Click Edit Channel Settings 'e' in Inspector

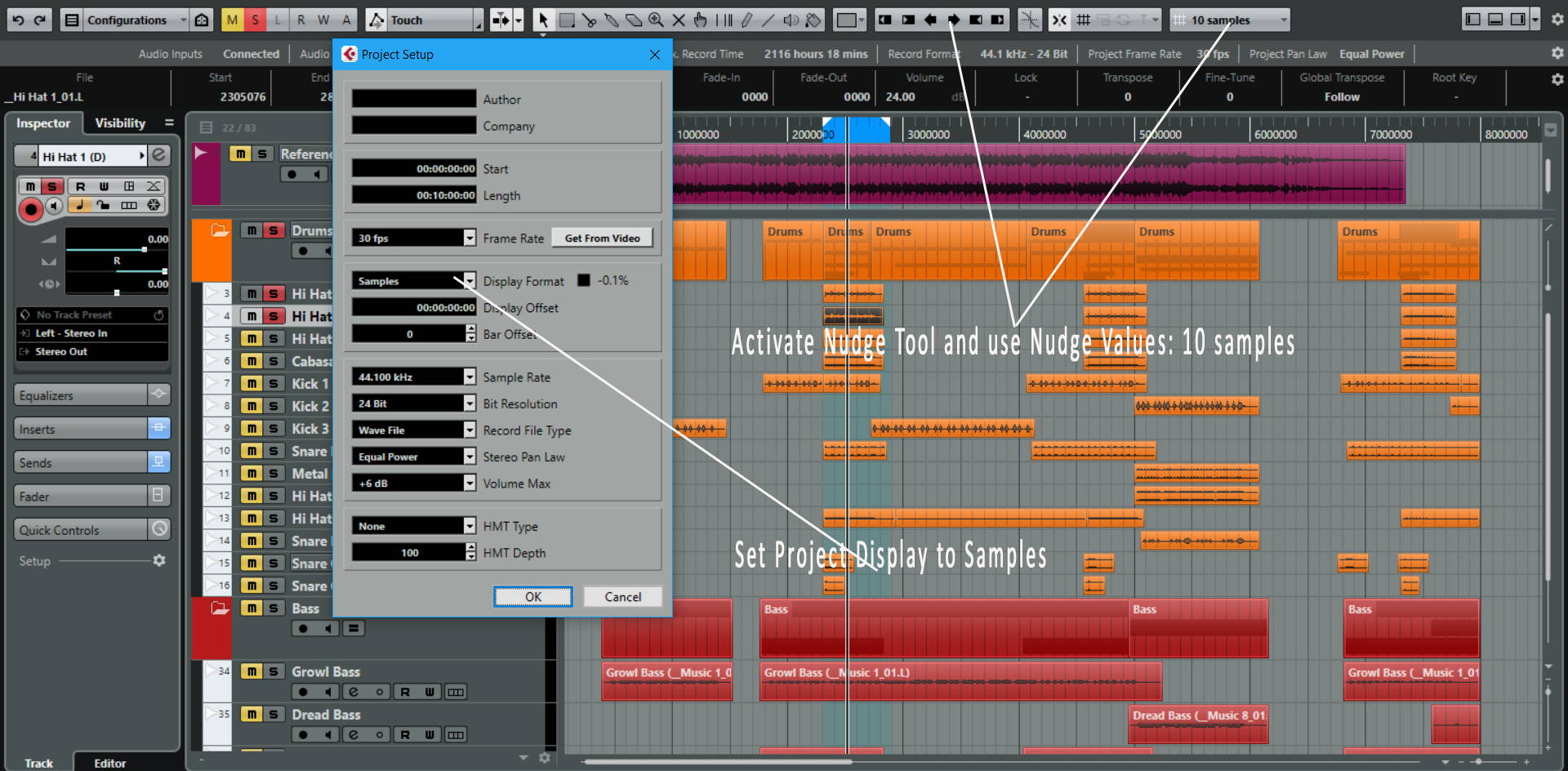pos(159,155)
